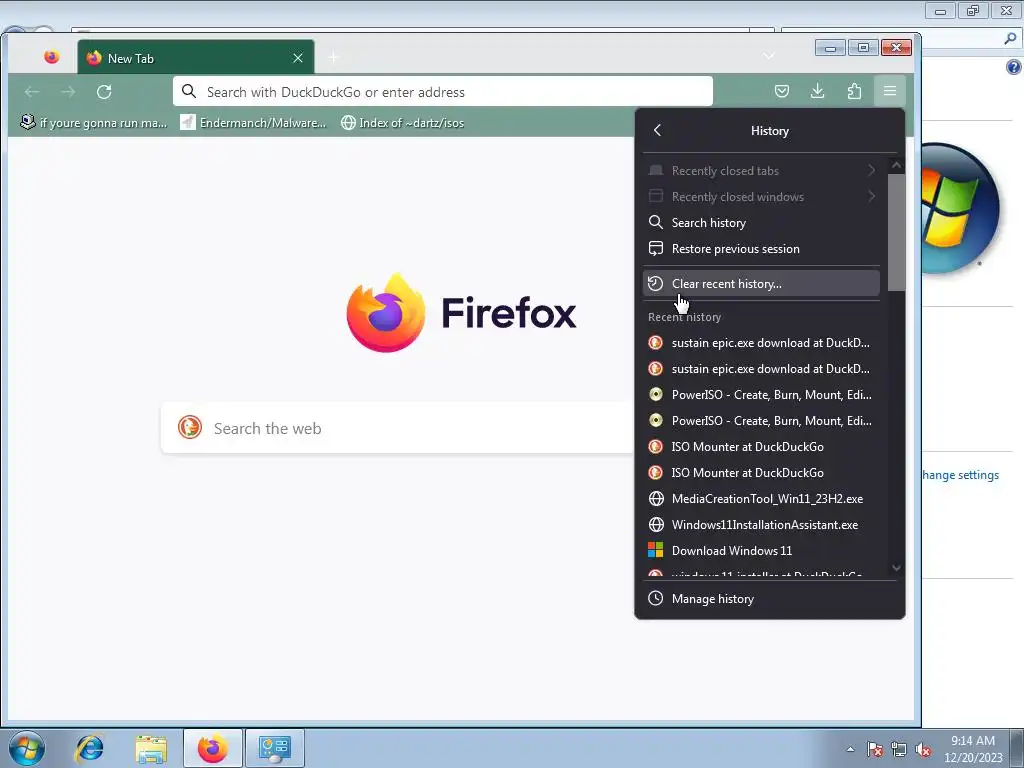
Task: Open Manage history at panel bottom
Action: (x=769, y=599)
